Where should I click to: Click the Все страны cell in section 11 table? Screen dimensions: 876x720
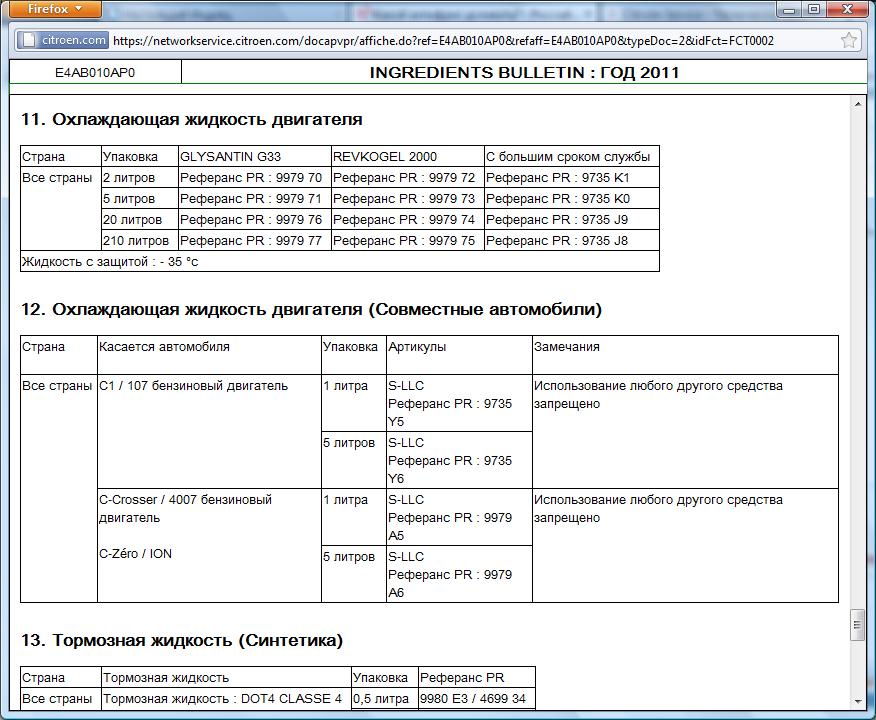[x=61, y=209]
